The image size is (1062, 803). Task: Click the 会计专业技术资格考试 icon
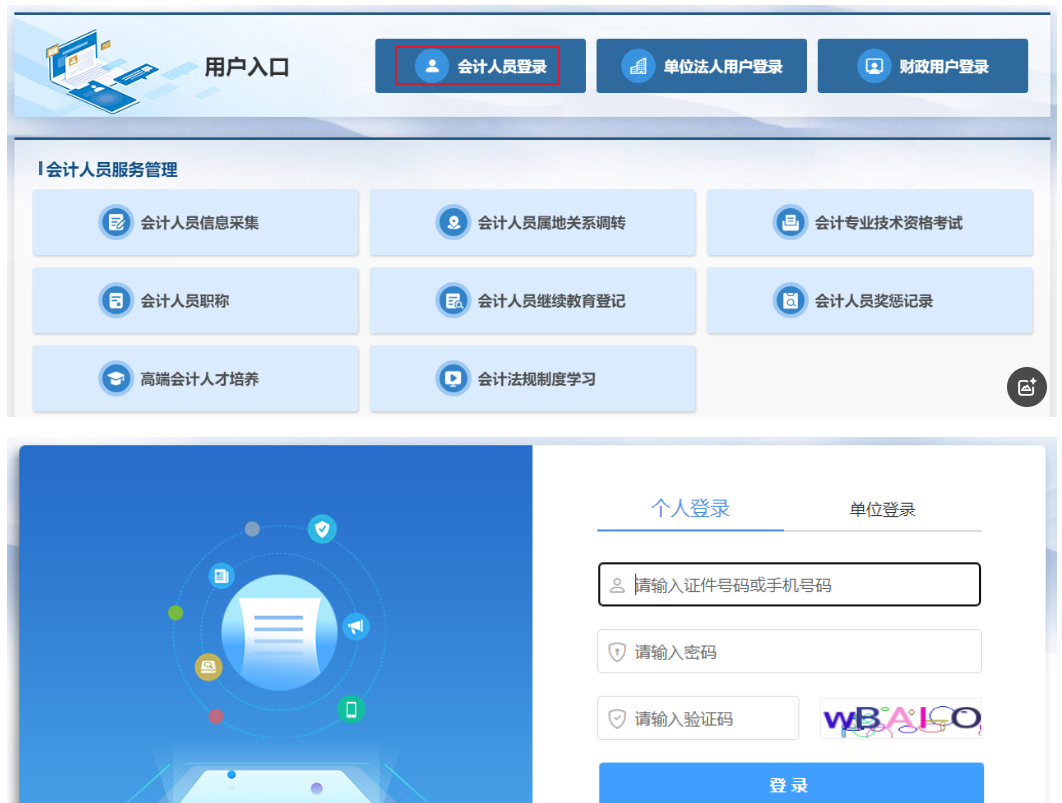(789, 222)
